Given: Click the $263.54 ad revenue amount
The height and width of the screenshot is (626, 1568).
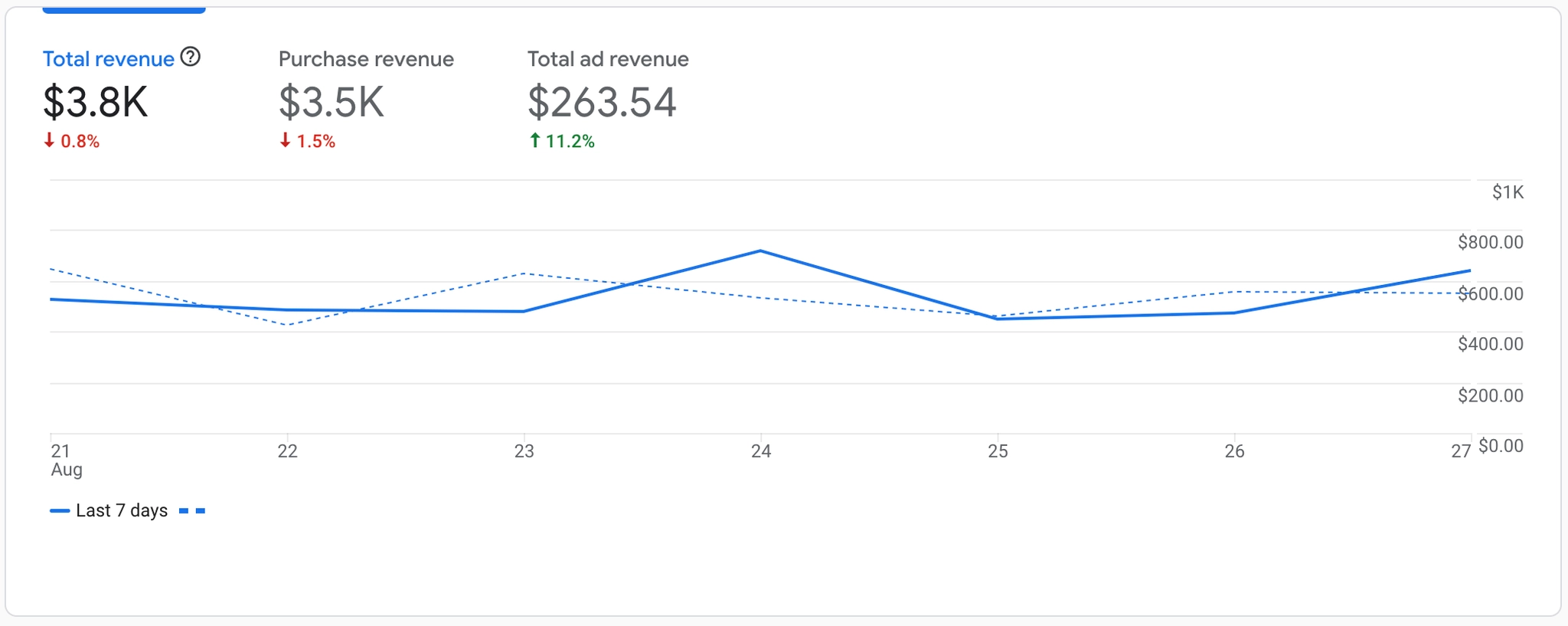Looking at the screenshot, I should click(x=602, y=102).
